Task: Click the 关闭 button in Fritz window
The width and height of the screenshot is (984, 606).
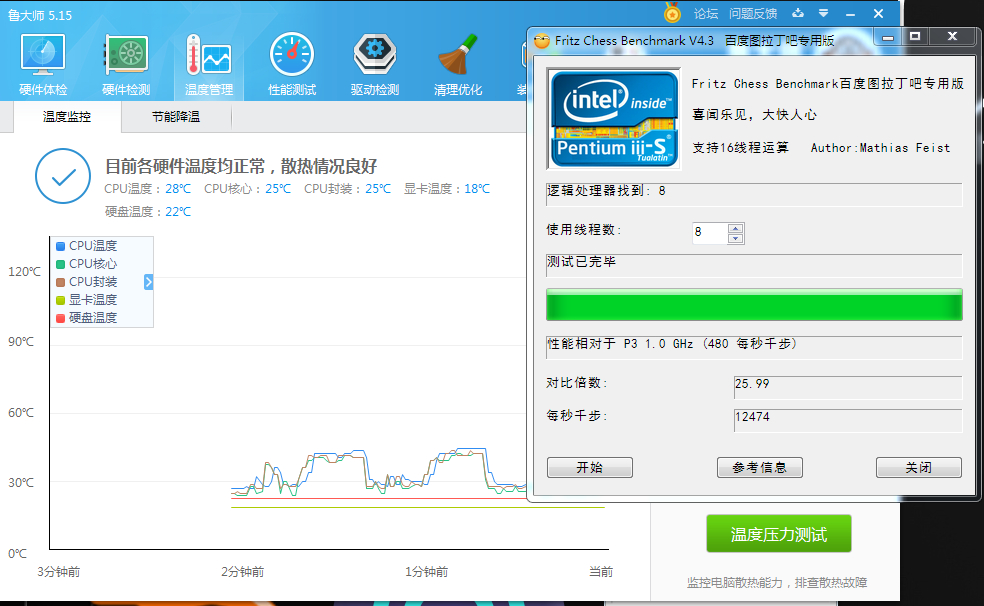Action: click(x=919, y=467)
